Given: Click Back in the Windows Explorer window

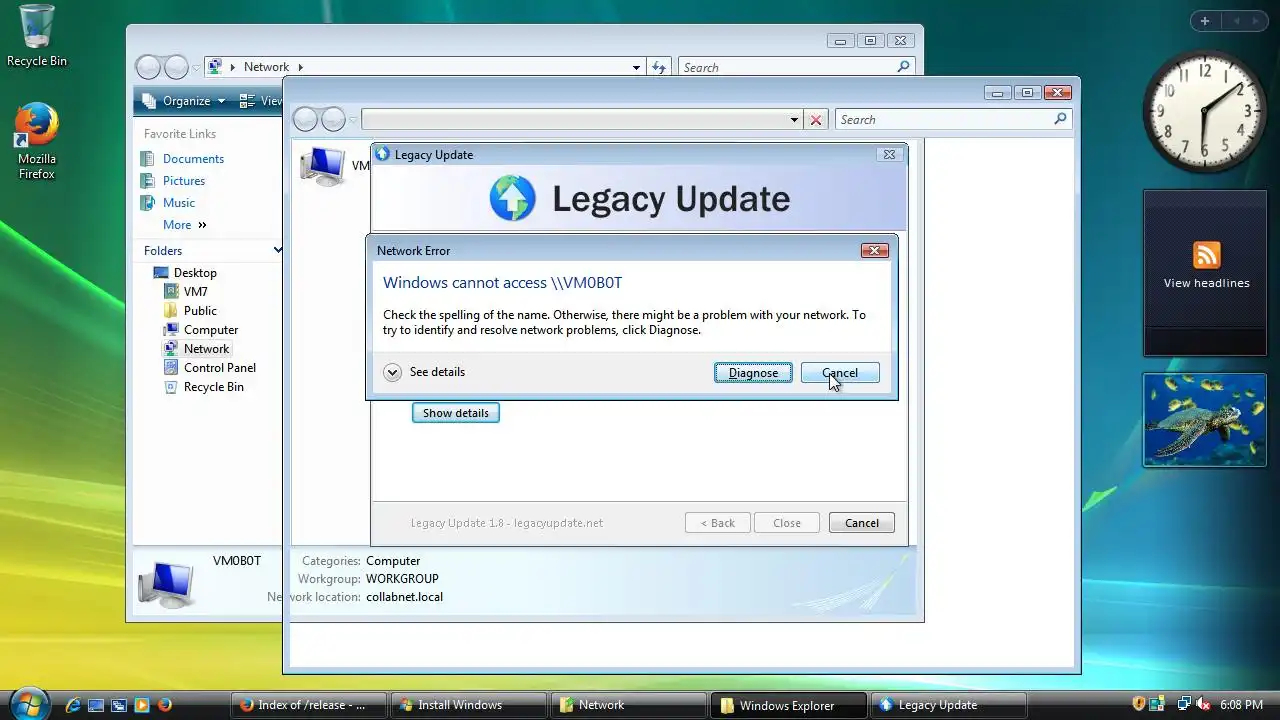Looking at the screenshot, I should pyautogui.click(x=305, y=120).
